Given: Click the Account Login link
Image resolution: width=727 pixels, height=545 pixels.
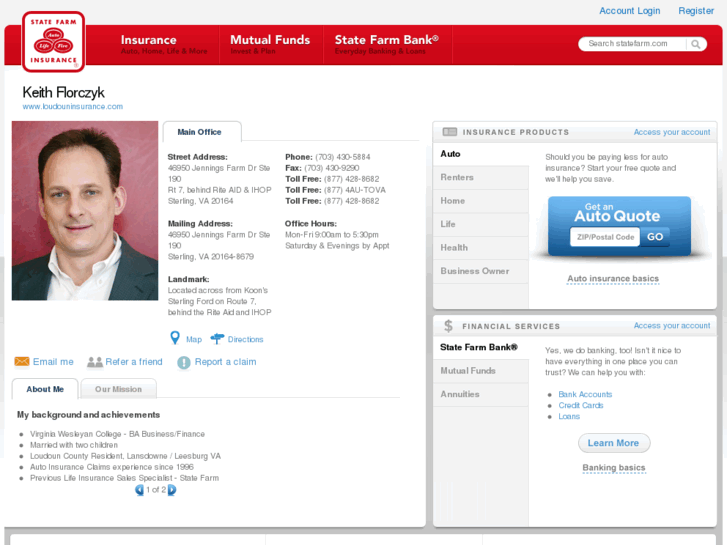Looking at the screenshot, I should tap(630, 11).
